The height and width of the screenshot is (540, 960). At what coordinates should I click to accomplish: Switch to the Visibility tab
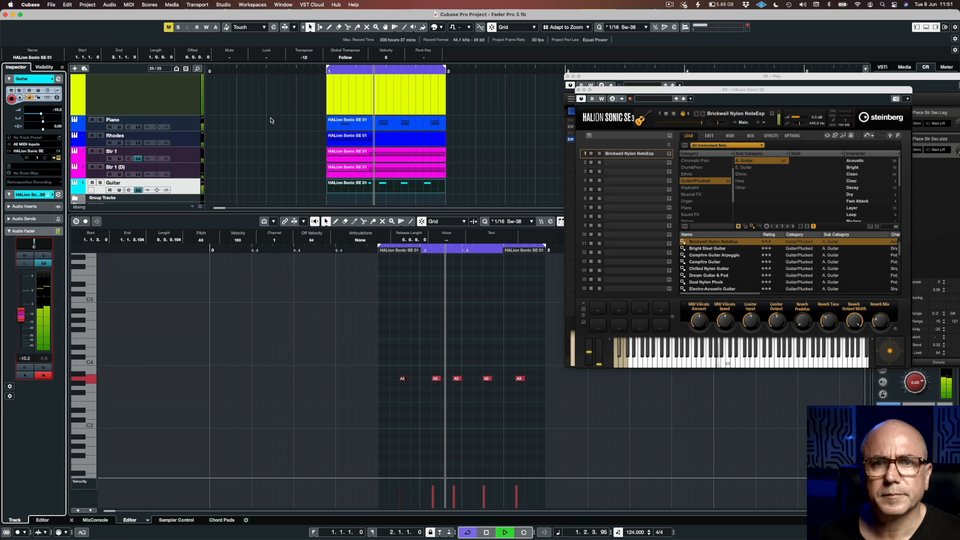[44, 67]
